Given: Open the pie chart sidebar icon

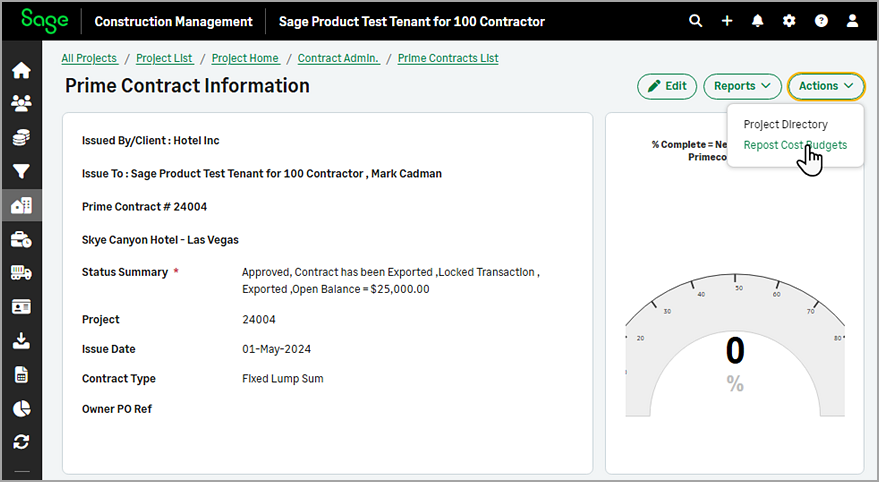Looking at the screenshot, I should pyautogui.click(x=21, y=409).
